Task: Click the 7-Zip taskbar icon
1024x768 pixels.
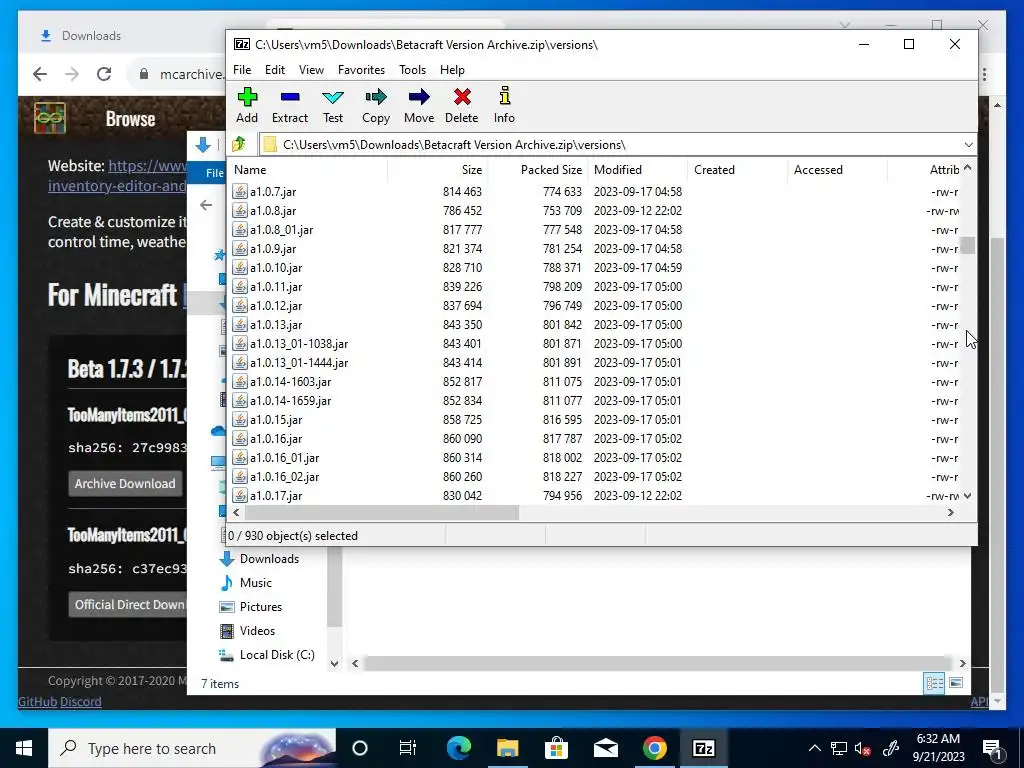Action: (x=703, y=748)
